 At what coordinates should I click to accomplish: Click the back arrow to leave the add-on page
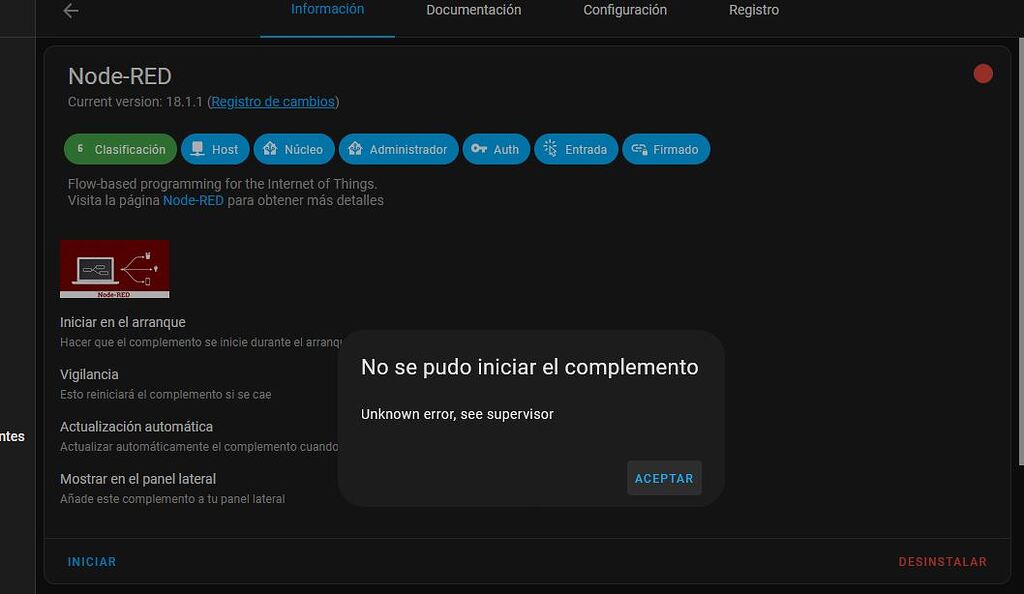(69, 11)
